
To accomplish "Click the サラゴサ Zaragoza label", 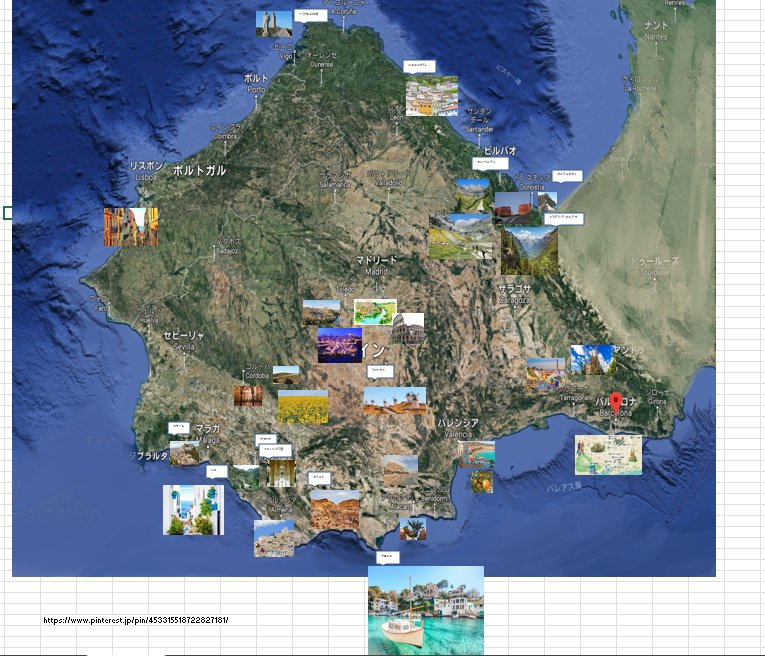I will tap(514, 294).
